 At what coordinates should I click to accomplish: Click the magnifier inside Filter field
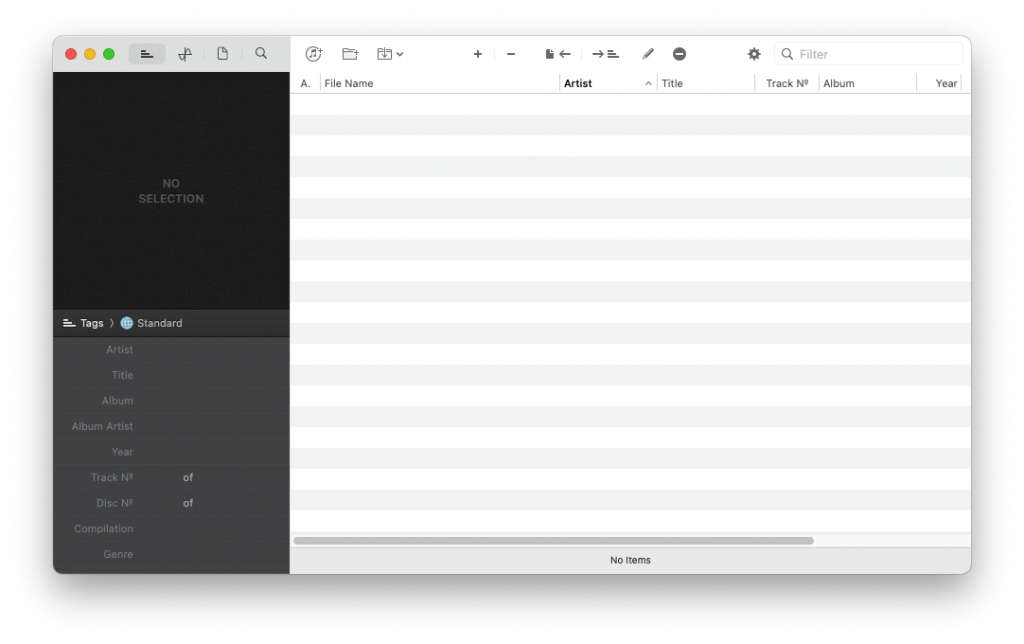pyautogui.click(x=787, y=54)
